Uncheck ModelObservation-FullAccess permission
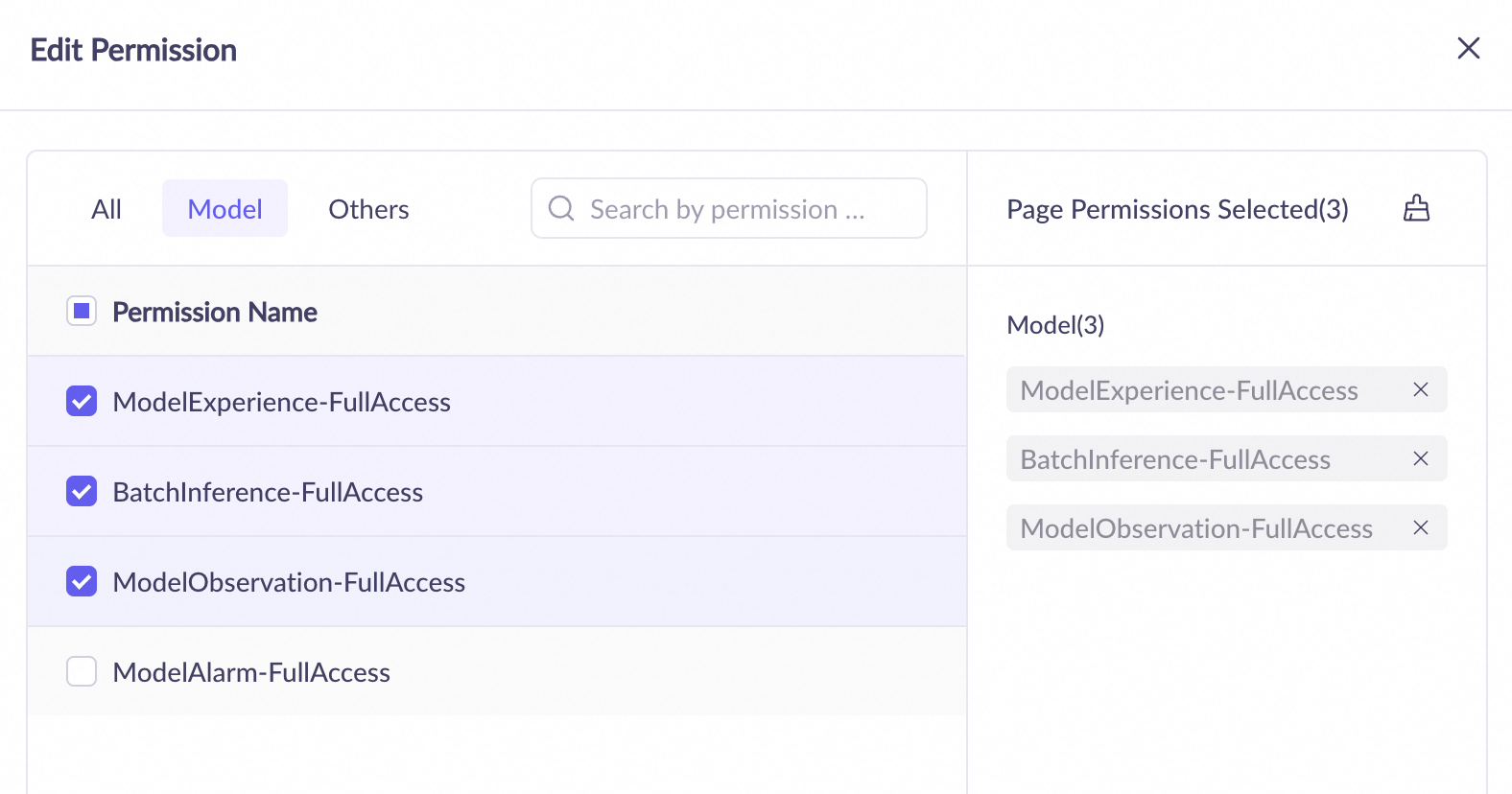 click(x=82, y=581)
